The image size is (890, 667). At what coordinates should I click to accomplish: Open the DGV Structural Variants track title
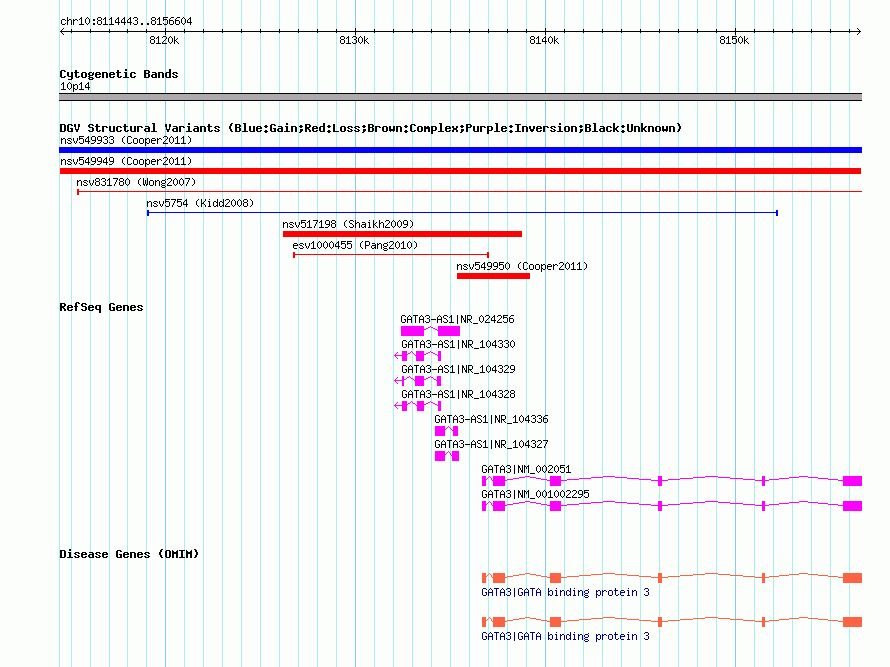[370, 128]
